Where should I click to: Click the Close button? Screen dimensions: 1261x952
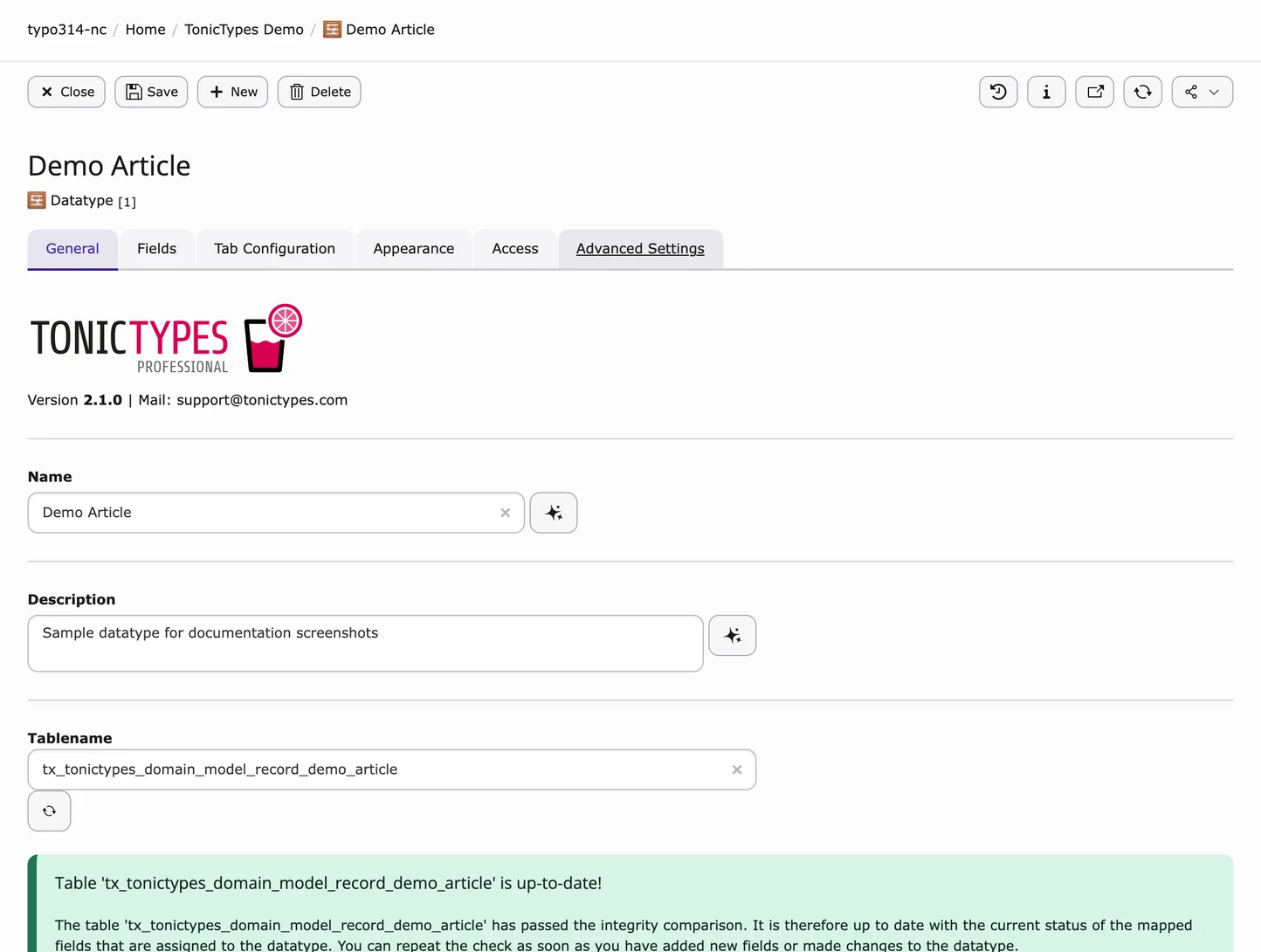point(66,92)
